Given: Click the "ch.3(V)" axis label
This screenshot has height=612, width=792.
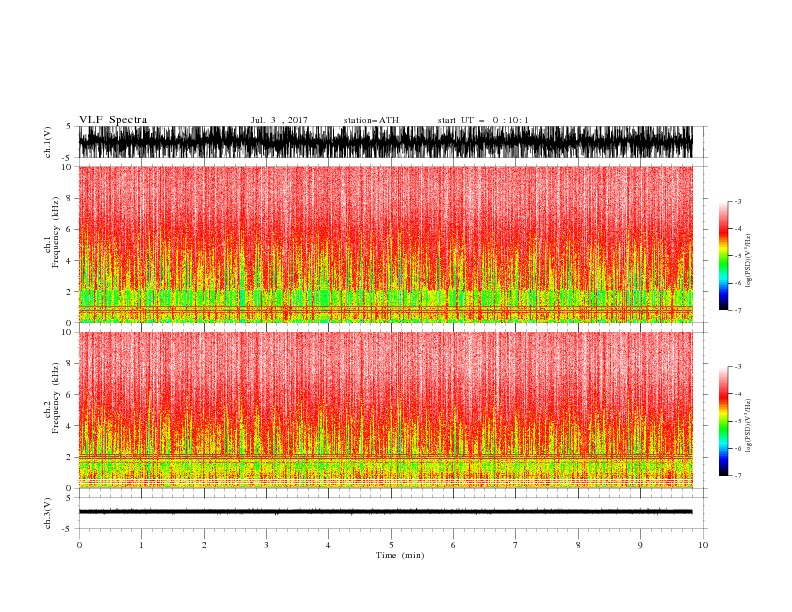Looking at the screenshot, I should (x=48, y=513).
